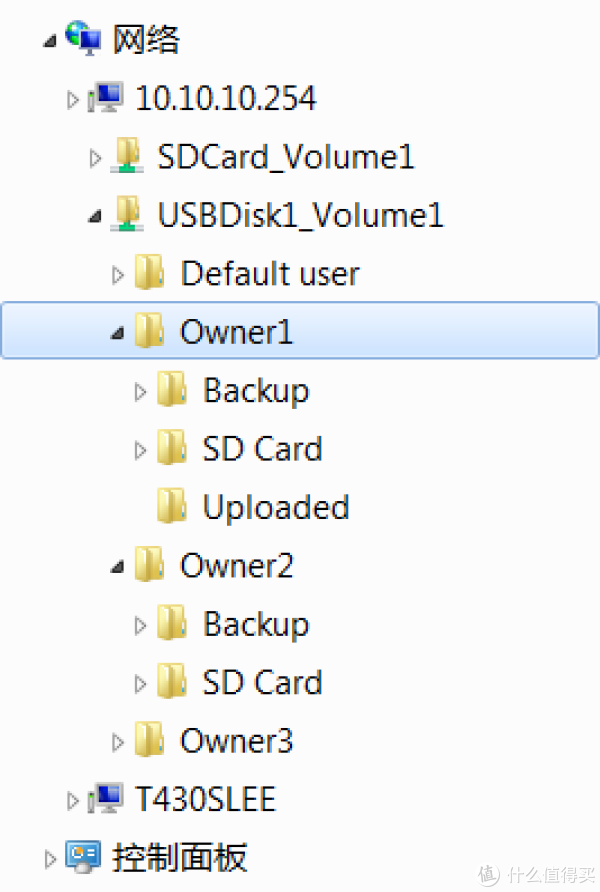
Task: Expand the Backup folder under Owner1
Action: tap(140, 391)
